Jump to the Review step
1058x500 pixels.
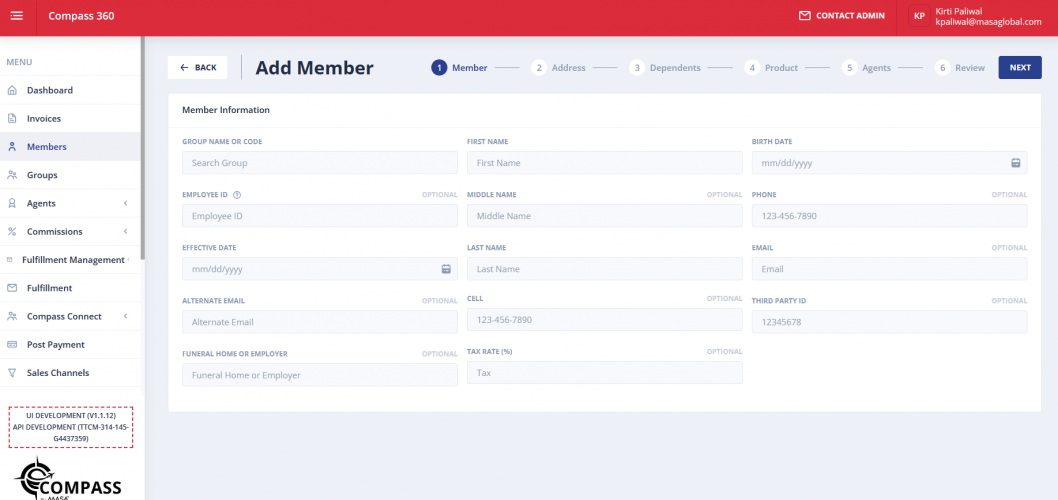pyautogui.click(x=960, y=68)
